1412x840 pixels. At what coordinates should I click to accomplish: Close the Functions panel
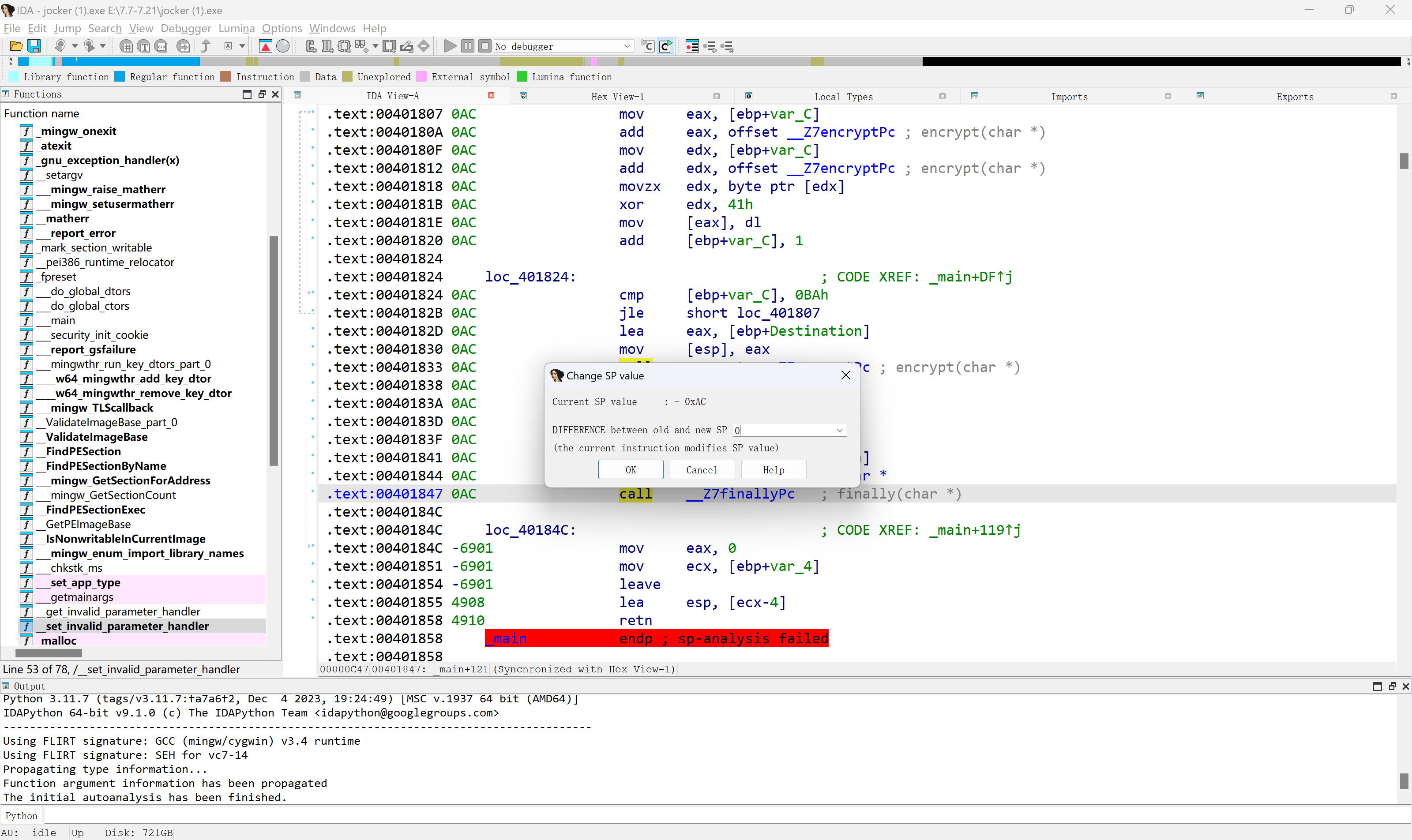276,94
